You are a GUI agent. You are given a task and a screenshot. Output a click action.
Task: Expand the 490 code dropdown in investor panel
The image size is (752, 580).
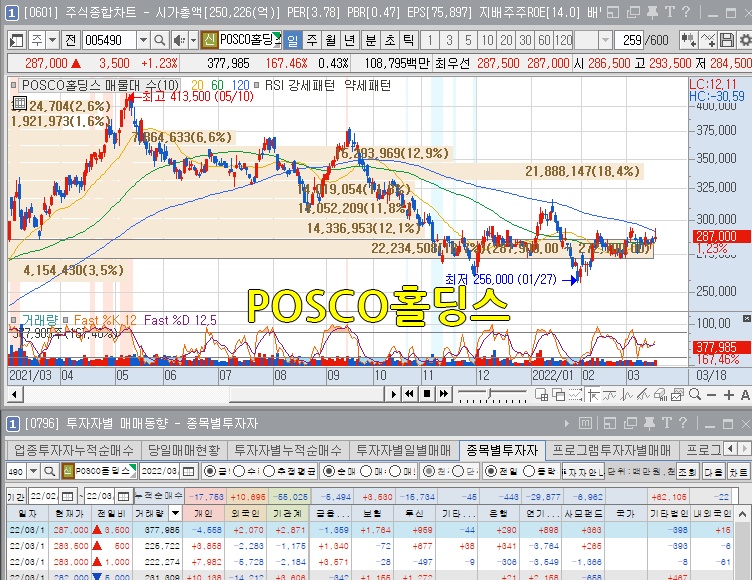click(x=33, y=472)
